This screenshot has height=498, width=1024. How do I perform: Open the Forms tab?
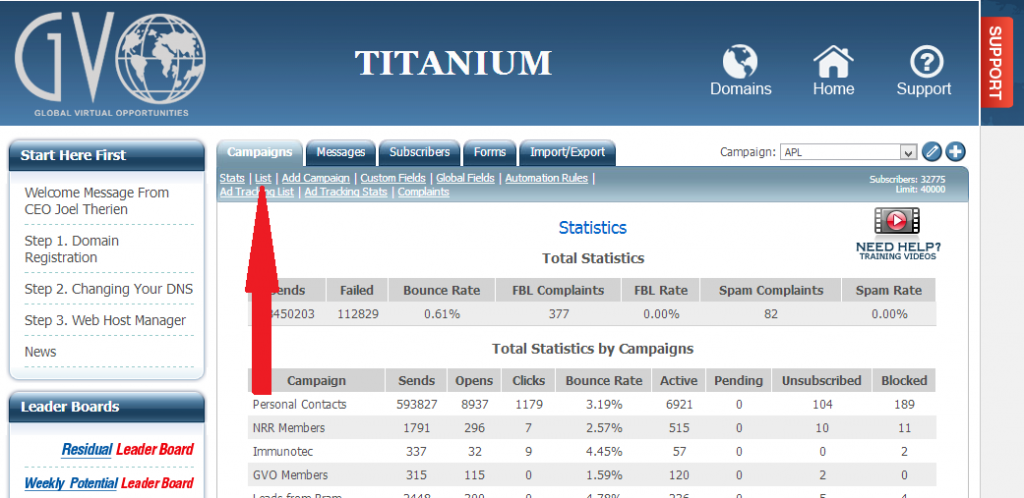(490, 152)
